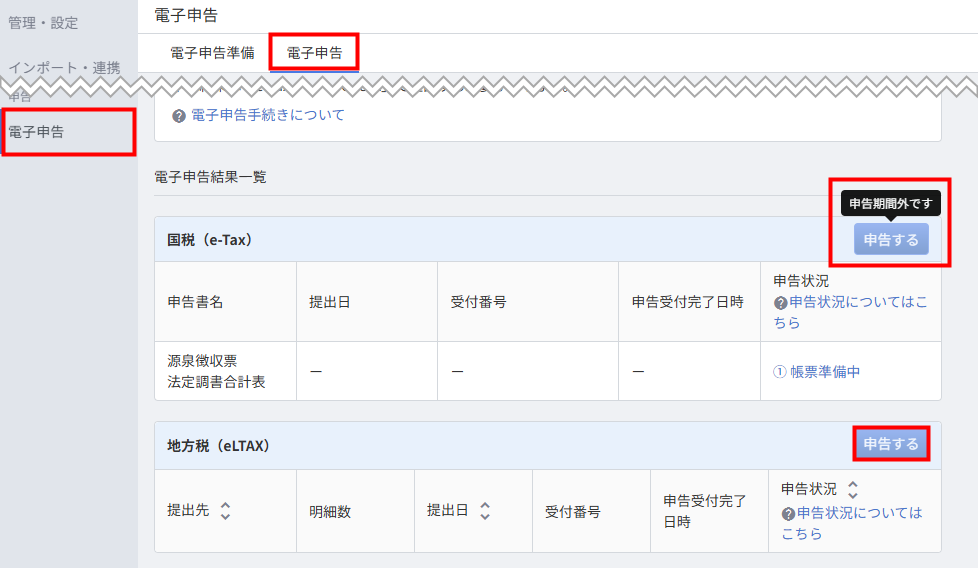Click the 明細数 column header
This screenshot has height=568, width=978.
click(x=330, y=511)
